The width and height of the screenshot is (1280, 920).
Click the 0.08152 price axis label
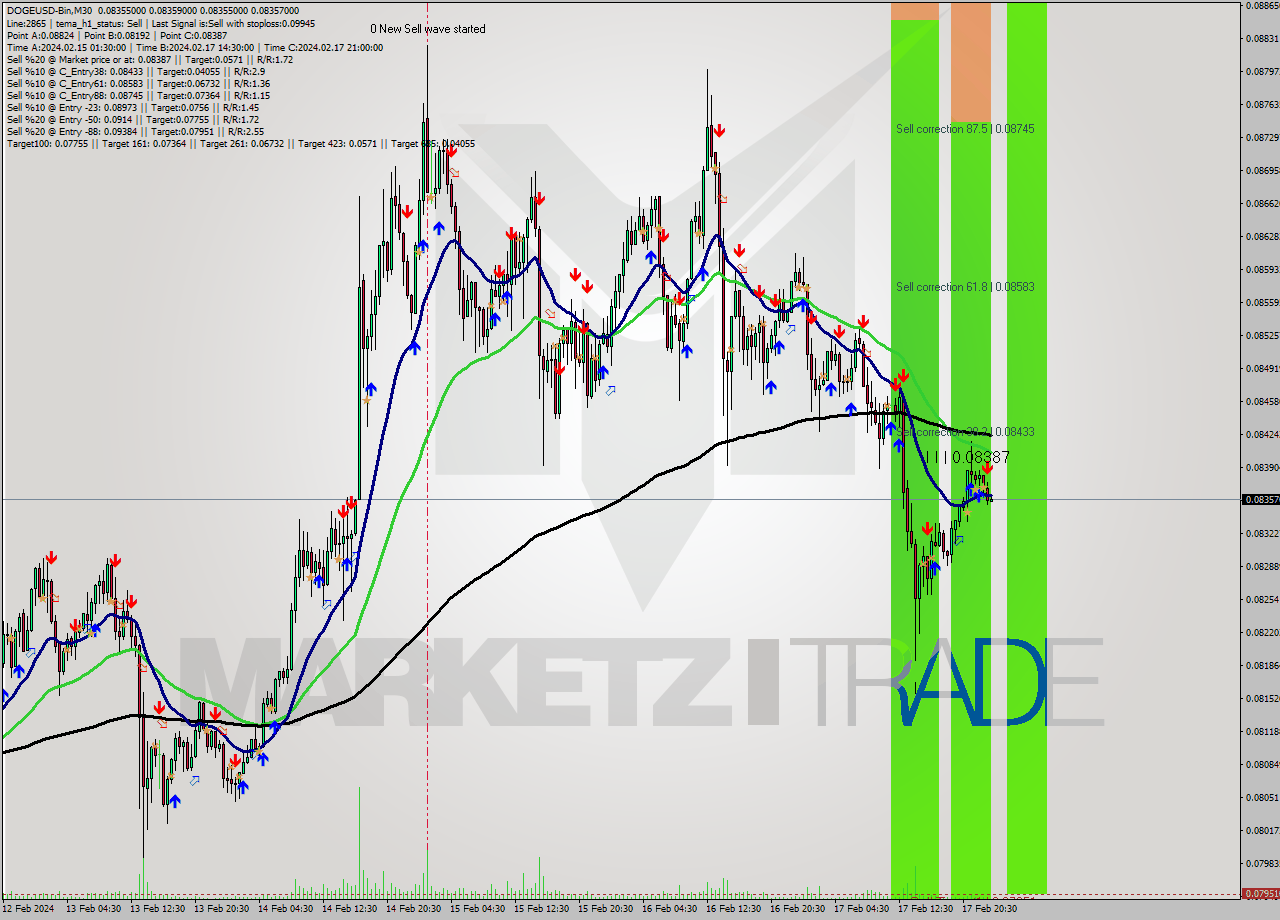(1262, 698)
